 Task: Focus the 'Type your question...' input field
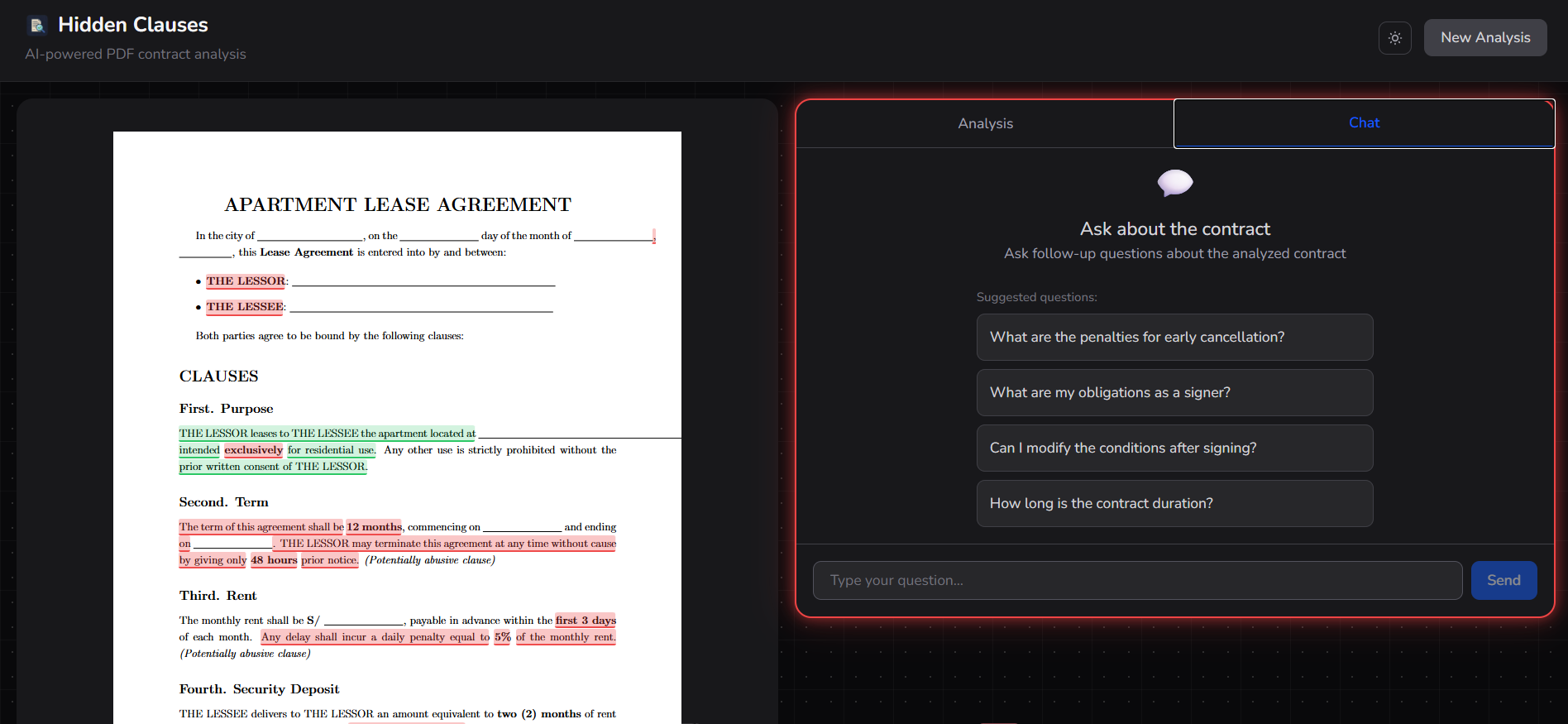pyautogui.click(x=1137, y=581)
